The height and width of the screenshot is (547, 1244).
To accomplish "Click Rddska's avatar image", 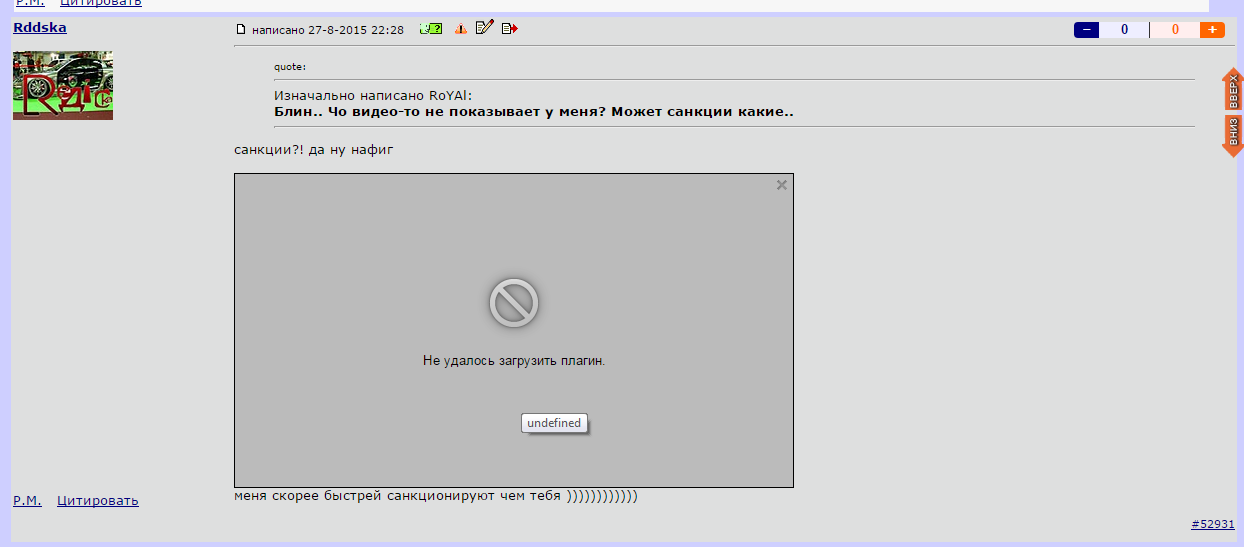I will pos(63,85).
